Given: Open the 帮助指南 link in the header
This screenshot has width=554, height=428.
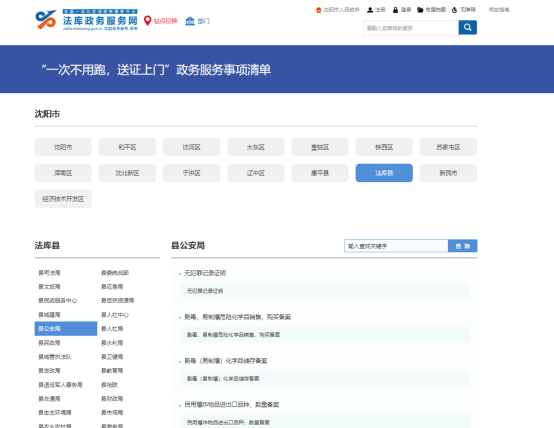Looking at the screenshot, I should [499, 10].
